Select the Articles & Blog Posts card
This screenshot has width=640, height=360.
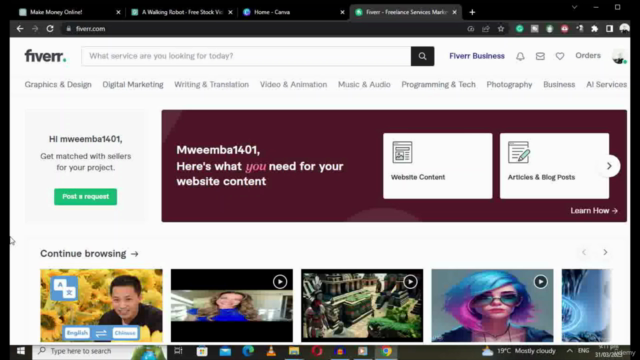[554, 166]
